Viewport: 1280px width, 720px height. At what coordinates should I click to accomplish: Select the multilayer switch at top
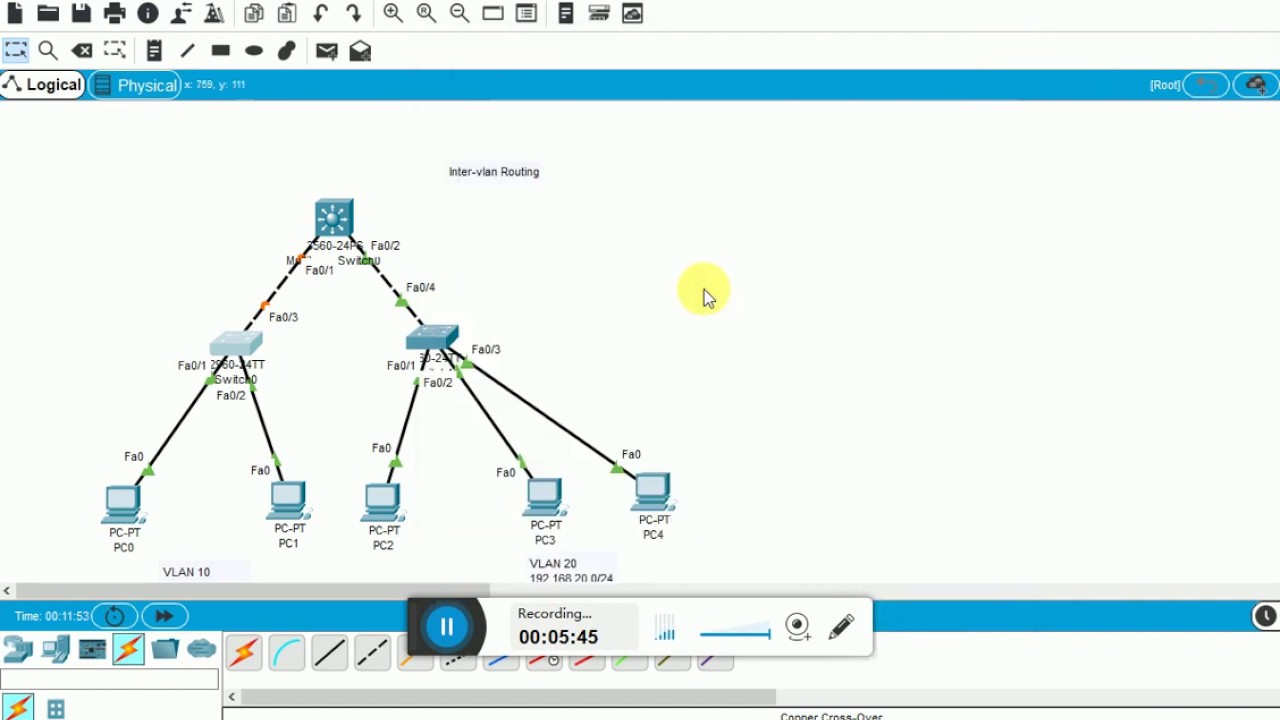(334, 218)
